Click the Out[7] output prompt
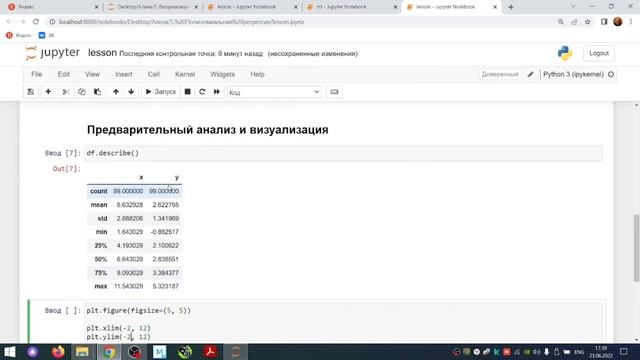The width and height of the screenshot is (640, 360). [67, 169]
